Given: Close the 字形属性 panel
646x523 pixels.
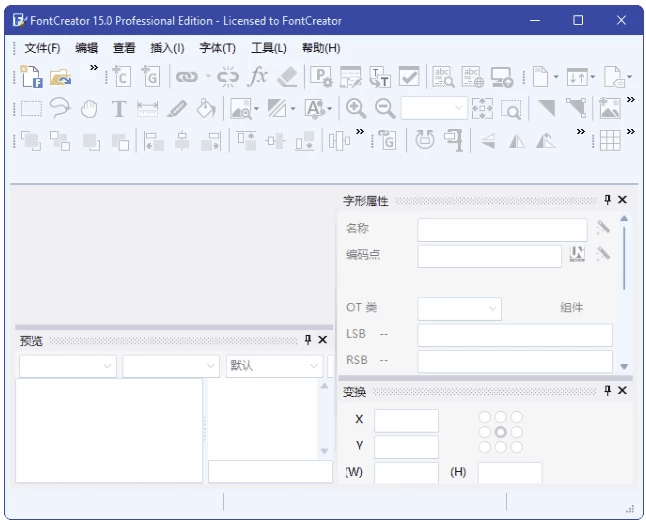Looking at the screenshot, I should point(622,200).
